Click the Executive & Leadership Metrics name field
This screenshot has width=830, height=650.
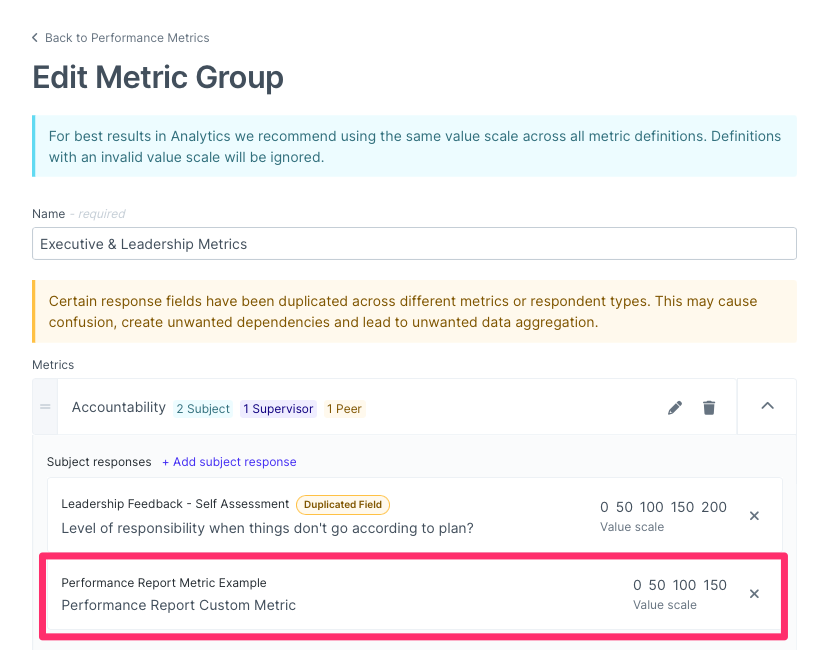click(x=414, y=243)
